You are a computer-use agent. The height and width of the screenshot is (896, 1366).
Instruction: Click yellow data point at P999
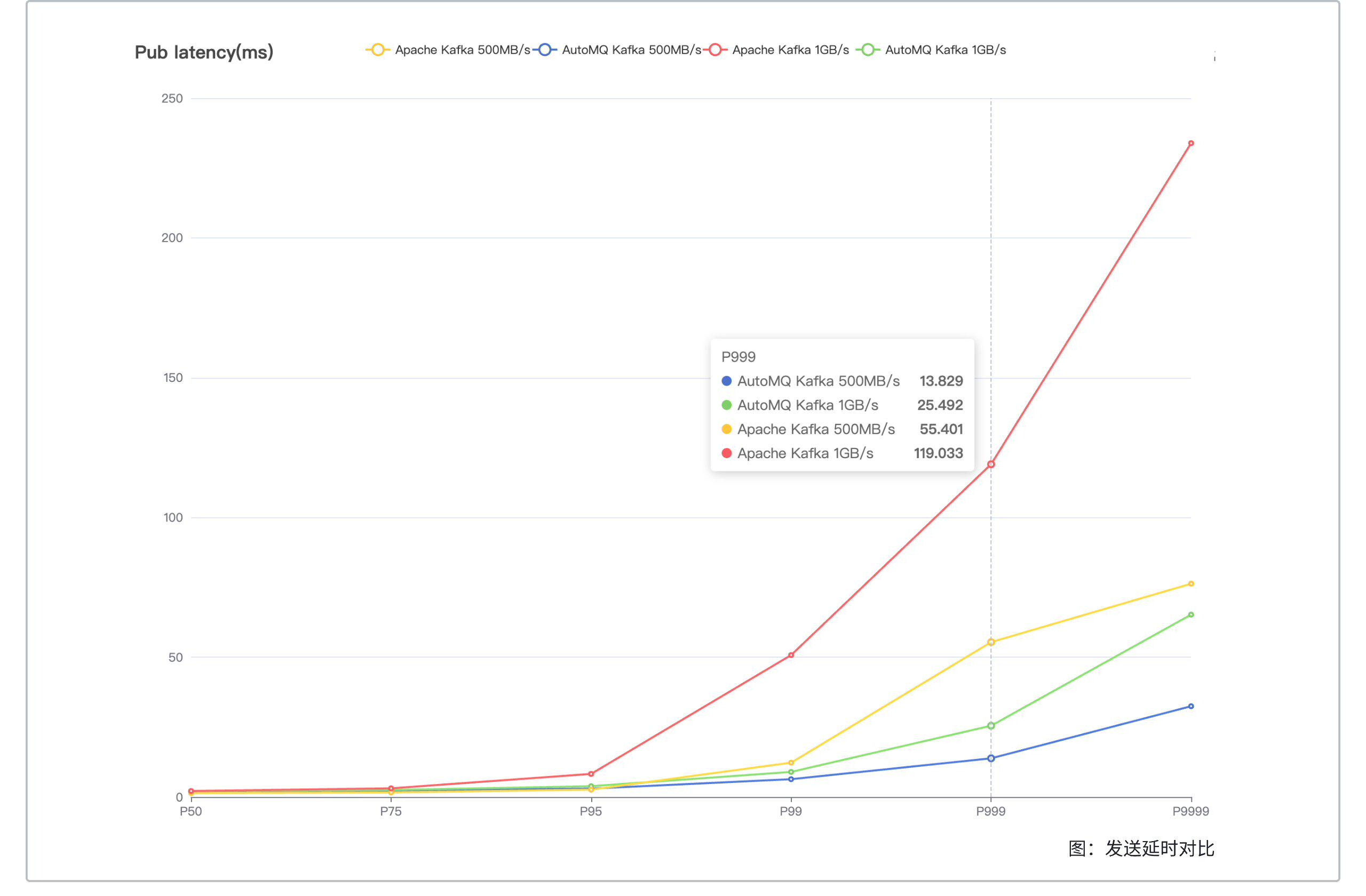(991, 643)
